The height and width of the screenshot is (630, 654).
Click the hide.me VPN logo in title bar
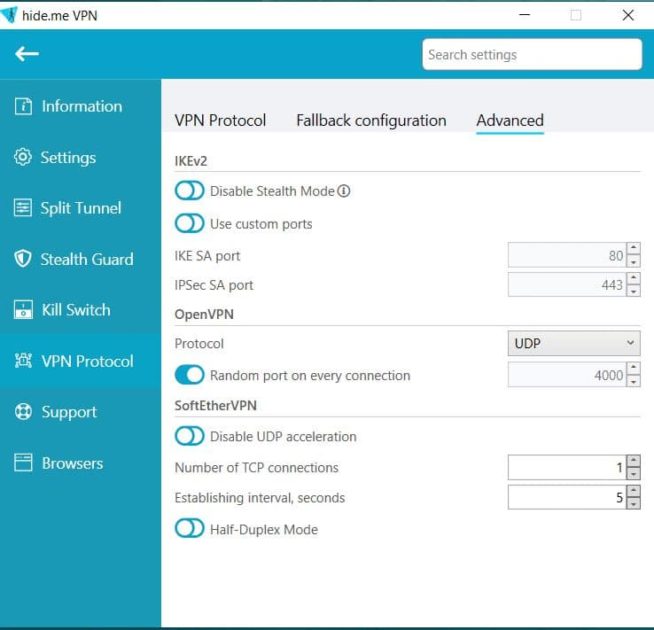pyautogui.click(x=8, y=15)
